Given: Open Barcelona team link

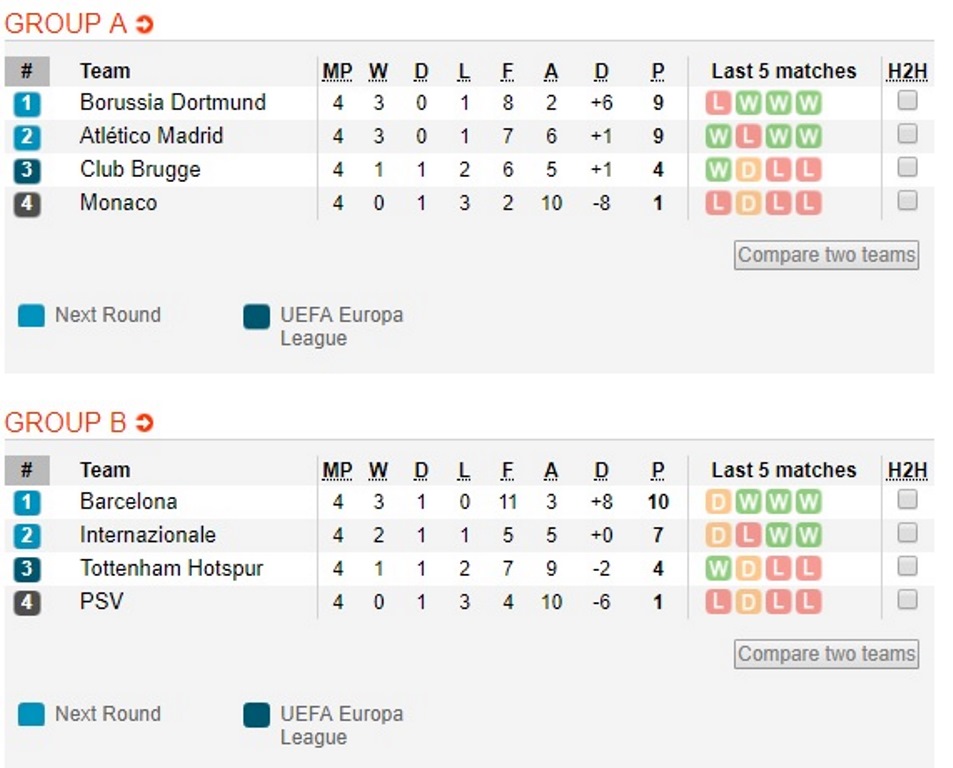Looking at the screenshot, I should [128, 502].
